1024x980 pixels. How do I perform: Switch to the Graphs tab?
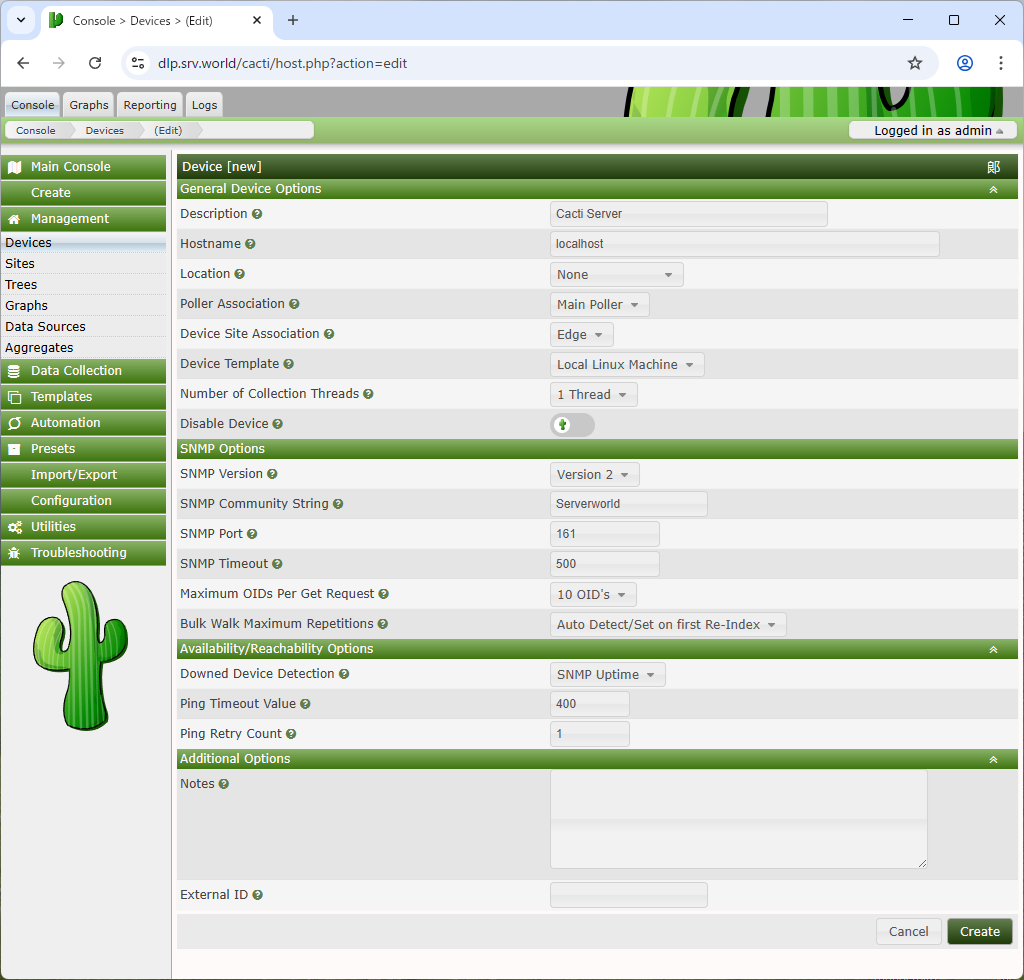coord(89,105)
